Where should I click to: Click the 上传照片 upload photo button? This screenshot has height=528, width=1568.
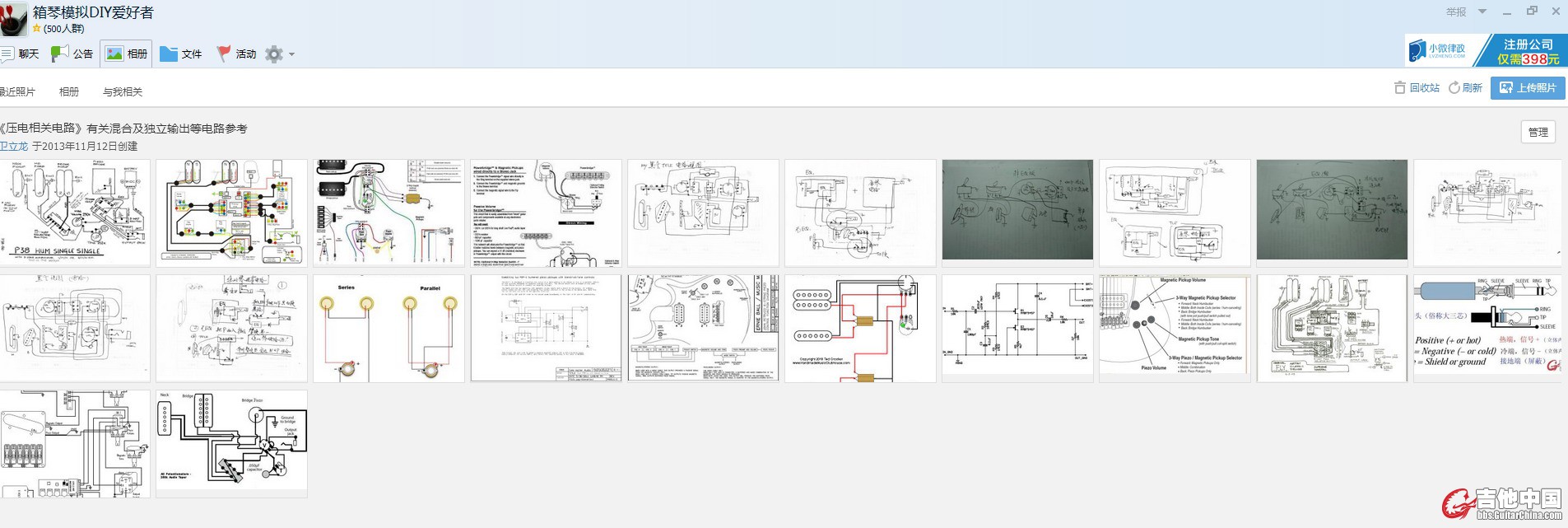(x=1528, y=88)
